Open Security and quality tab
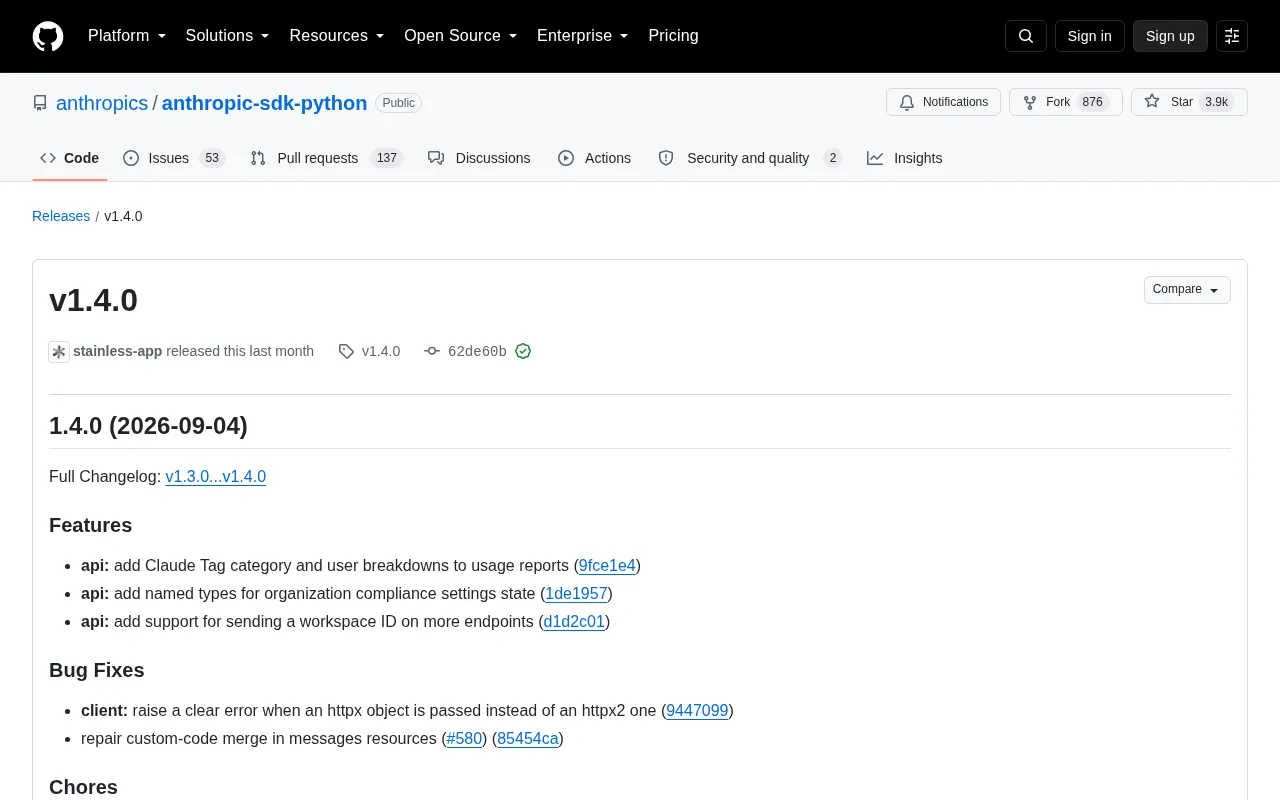Screen dimensions: 1280x800 click(x=750, y=158)
